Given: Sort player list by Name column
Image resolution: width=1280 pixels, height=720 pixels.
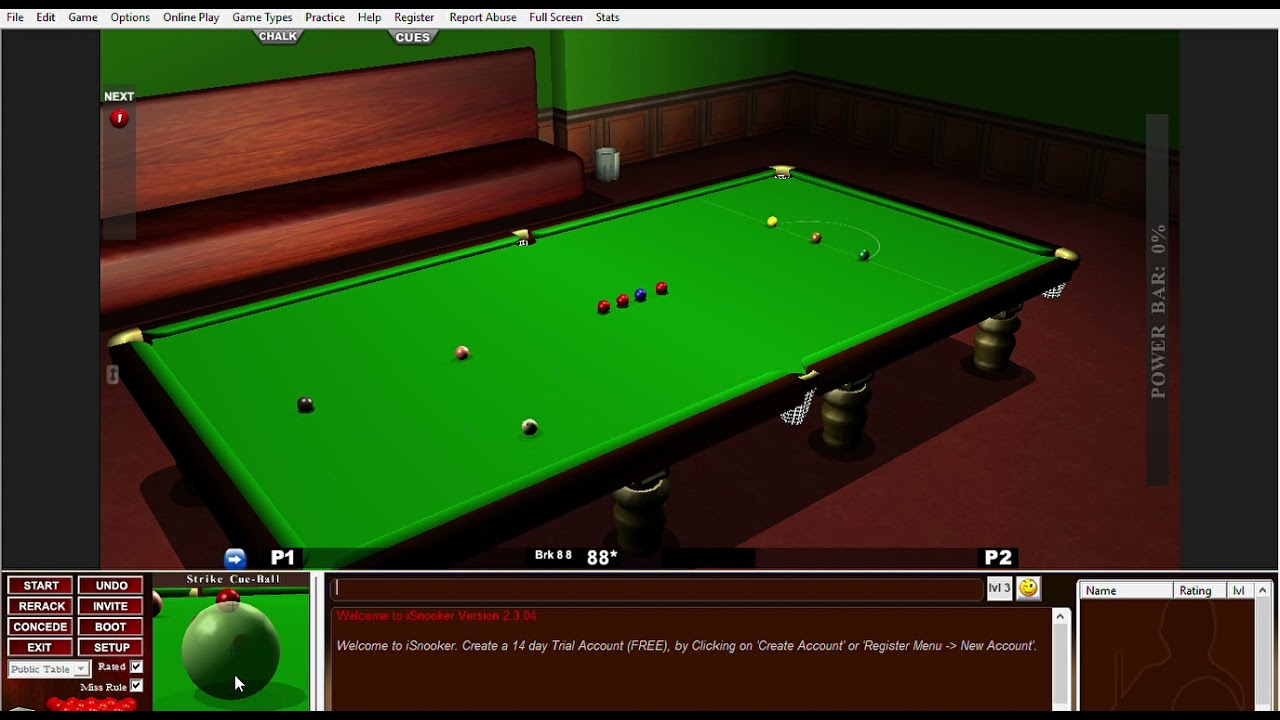Looking at the screenshot, I should point(1126,591).
